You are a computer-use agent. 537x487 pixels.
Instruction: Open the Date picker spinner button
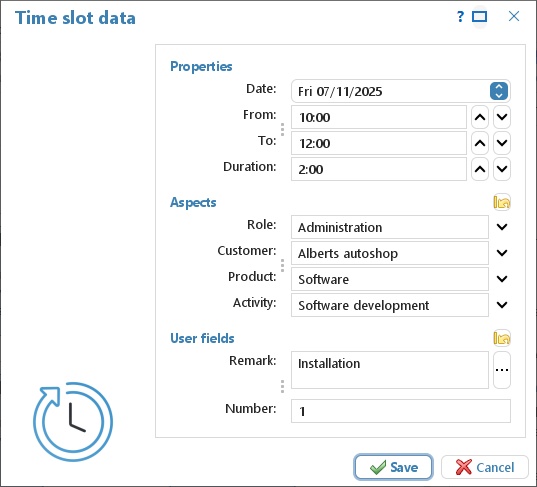coord(499,91)
